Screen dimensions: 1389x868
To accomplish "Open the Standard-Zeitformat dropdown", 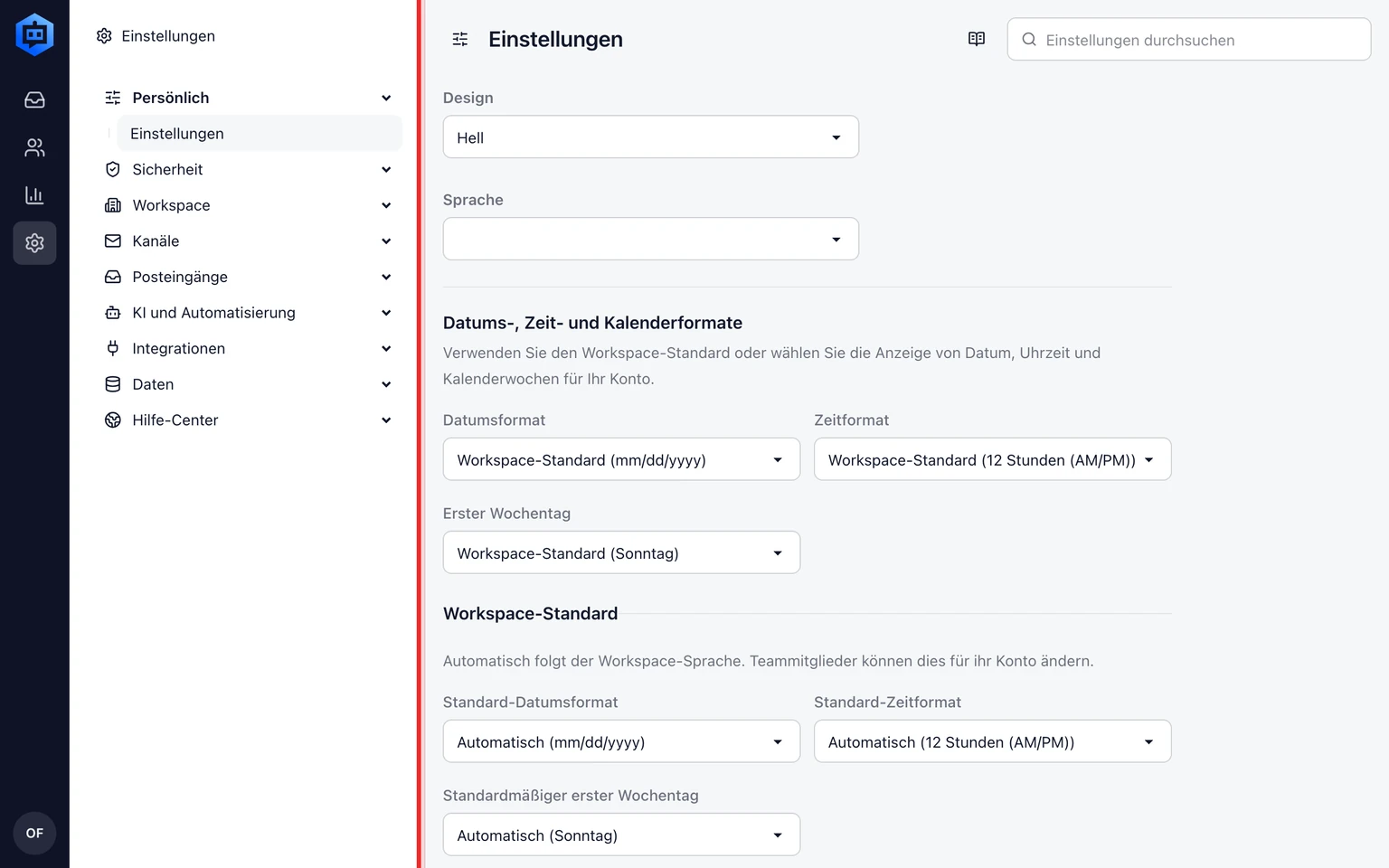I will tap(992, 741).
